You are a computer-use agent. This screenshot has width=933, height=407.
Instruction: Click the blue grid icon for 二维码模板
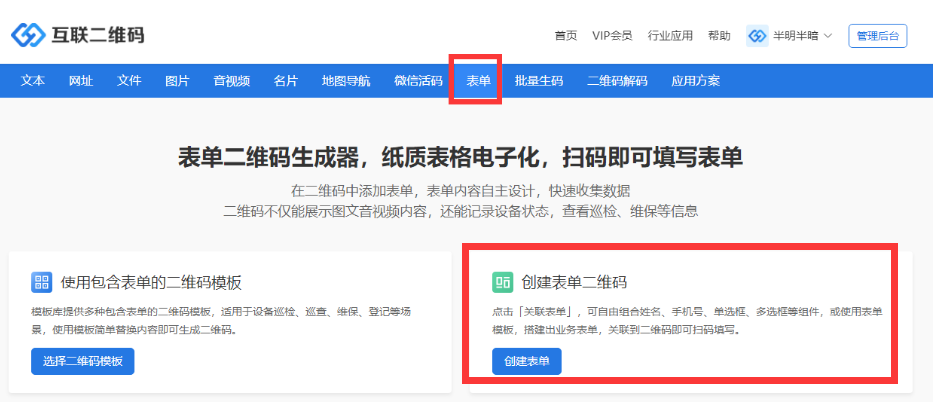tap(42, 281)
